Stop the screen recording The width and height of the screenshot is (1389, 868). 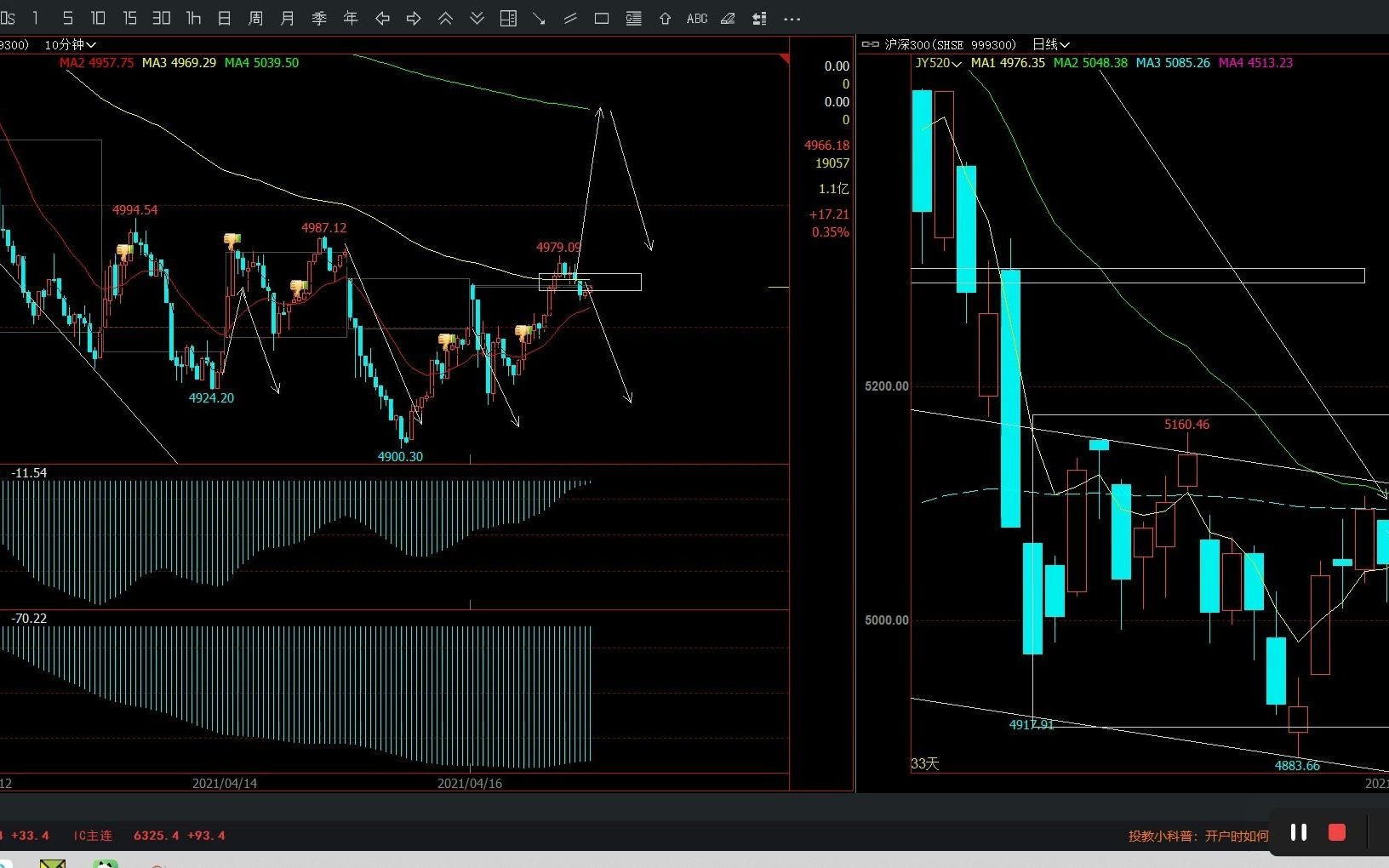pyautogui.click(x=1337, y=832)
